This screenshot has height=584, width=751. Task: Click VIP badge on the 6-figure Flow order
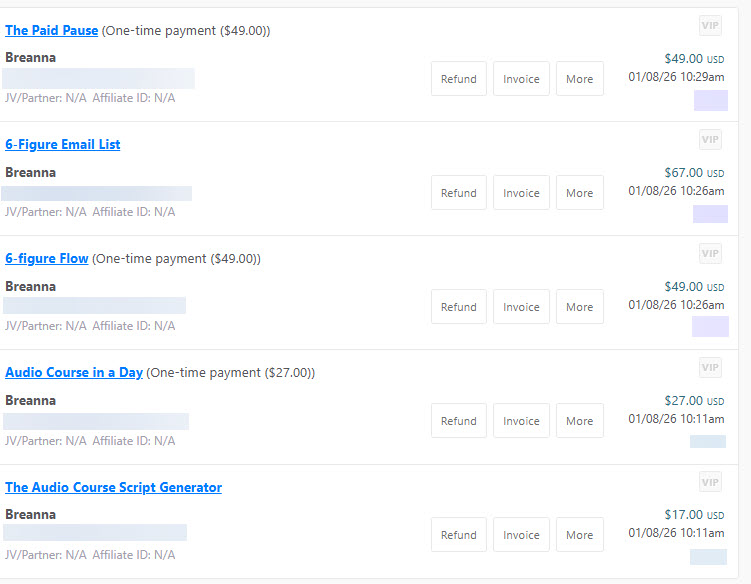click(710, 254)
